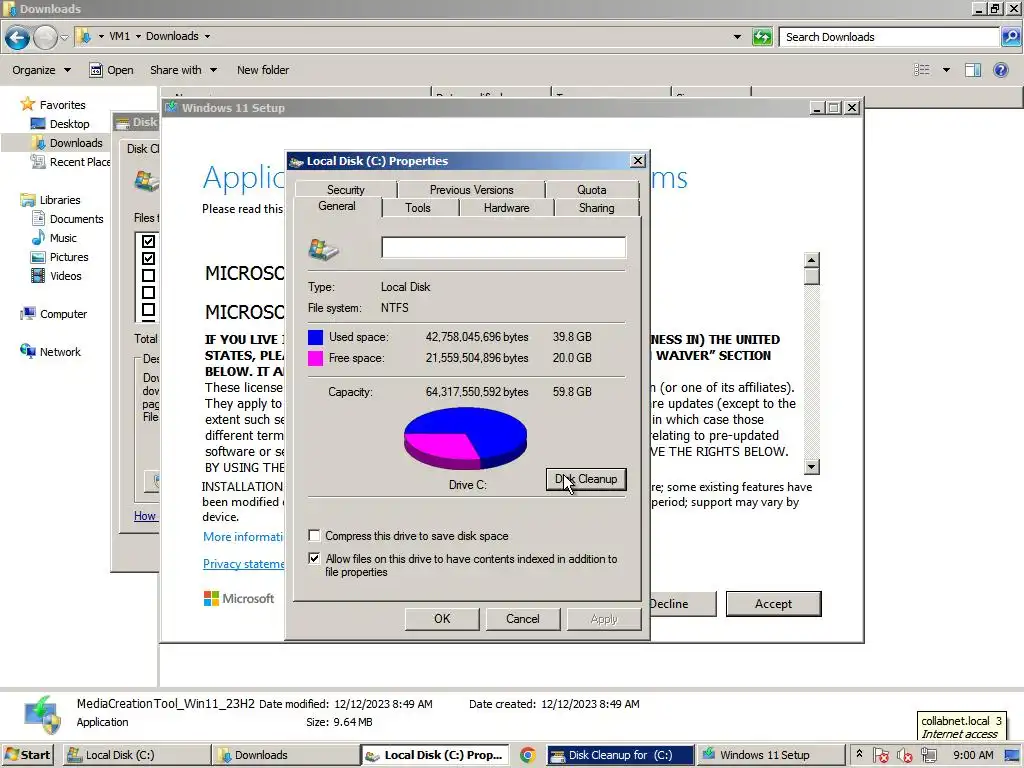Click Libraries header in sidebar

point(51,200)
